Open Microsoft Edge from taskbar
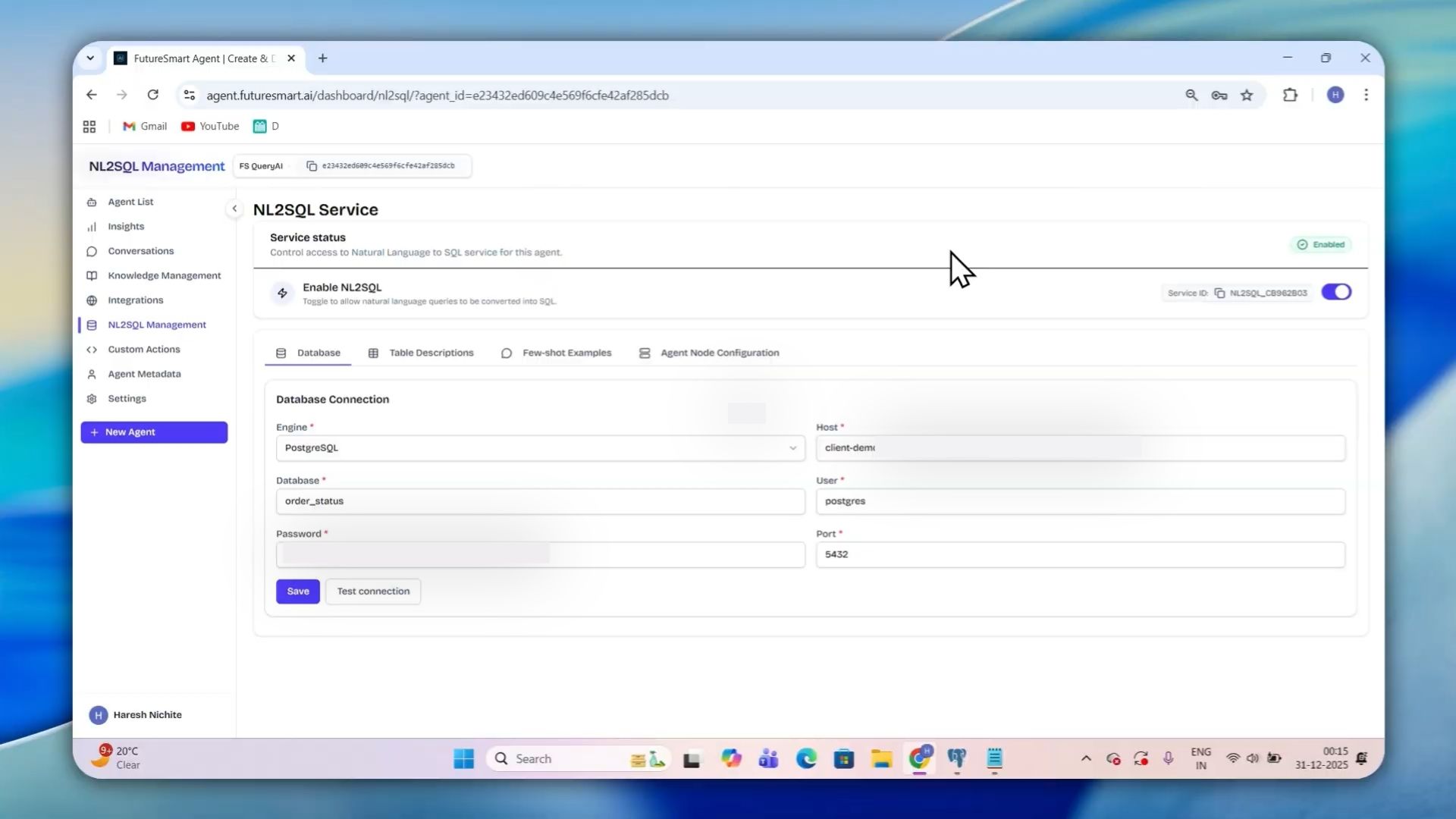1456x819 pixels. point(806,758)
